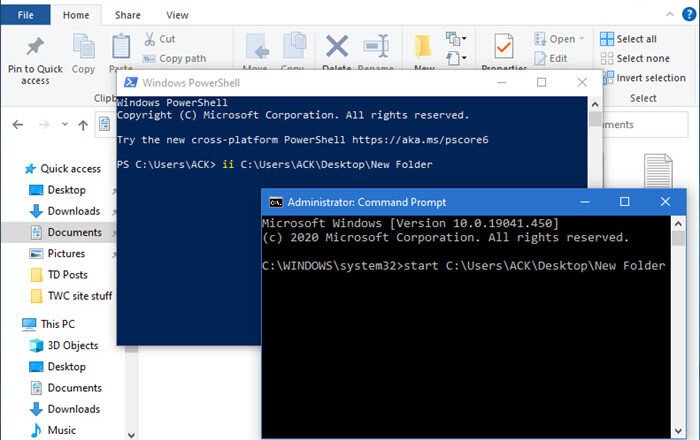Click Select all
The height and width of the screenshot is (440, 700).
pos(628,39)
